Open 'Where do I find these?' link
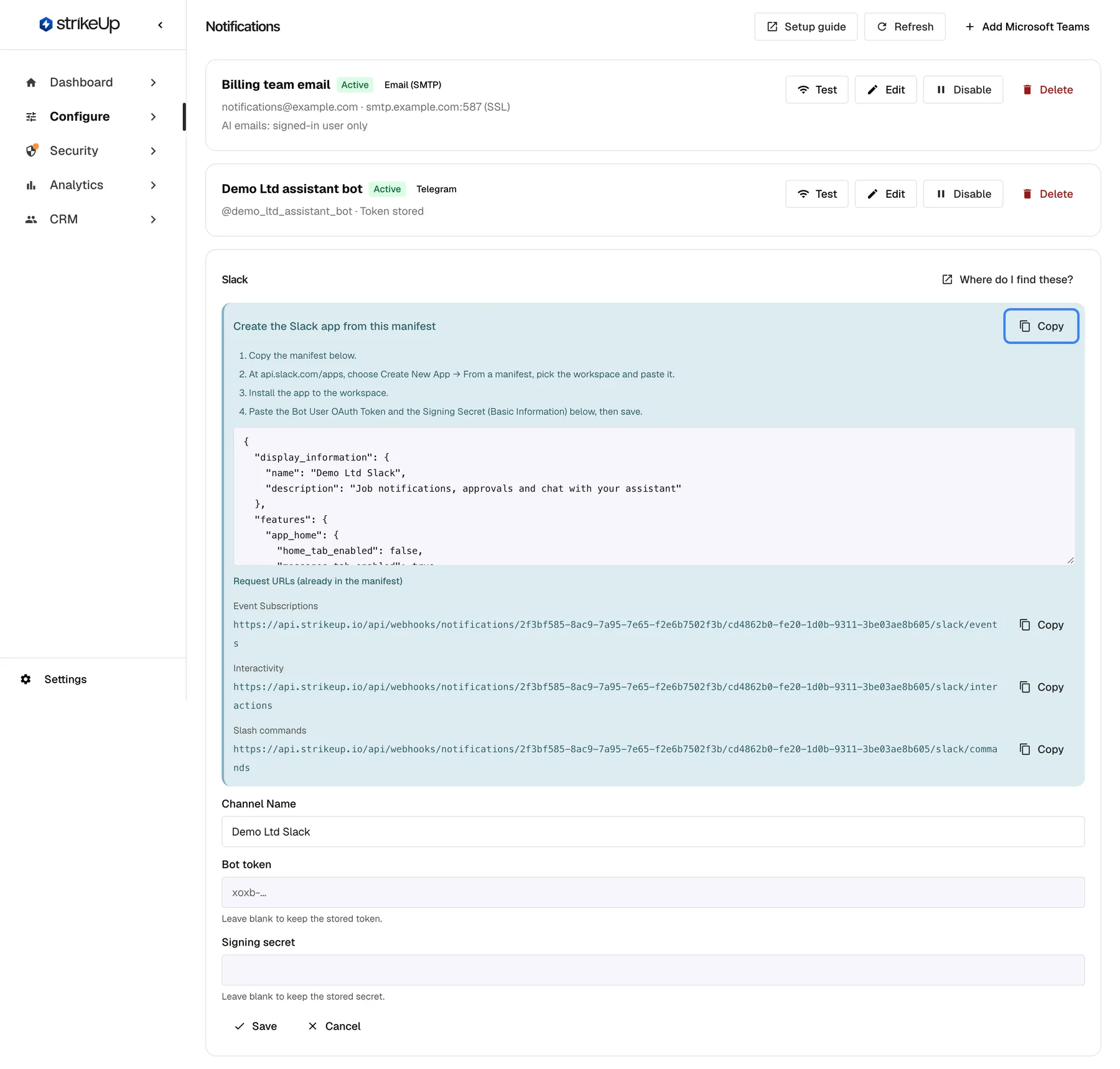 pos(1007,280)
